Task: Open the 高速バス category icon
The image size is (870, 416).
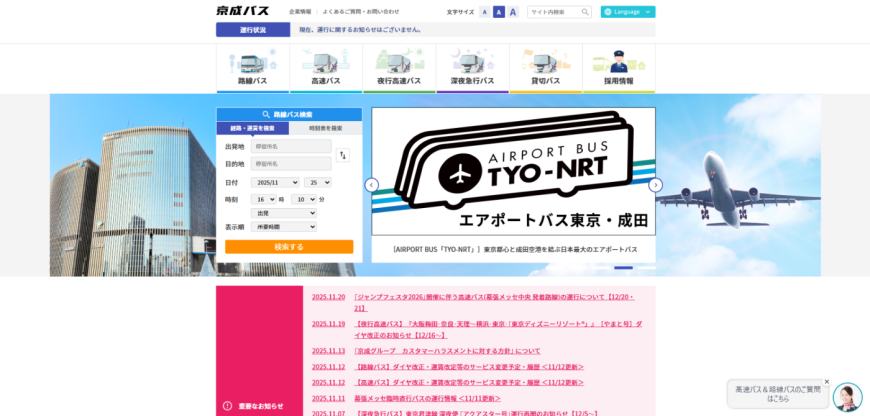Action: pyautogui.click(x=326, y=68)
